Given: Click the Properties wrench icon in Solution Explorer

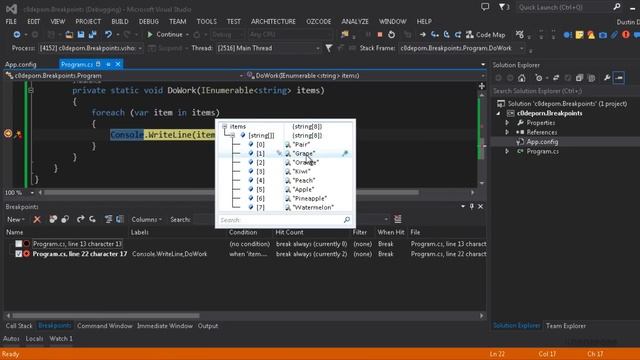Looking at the screenshot, I should pos(607,78).
